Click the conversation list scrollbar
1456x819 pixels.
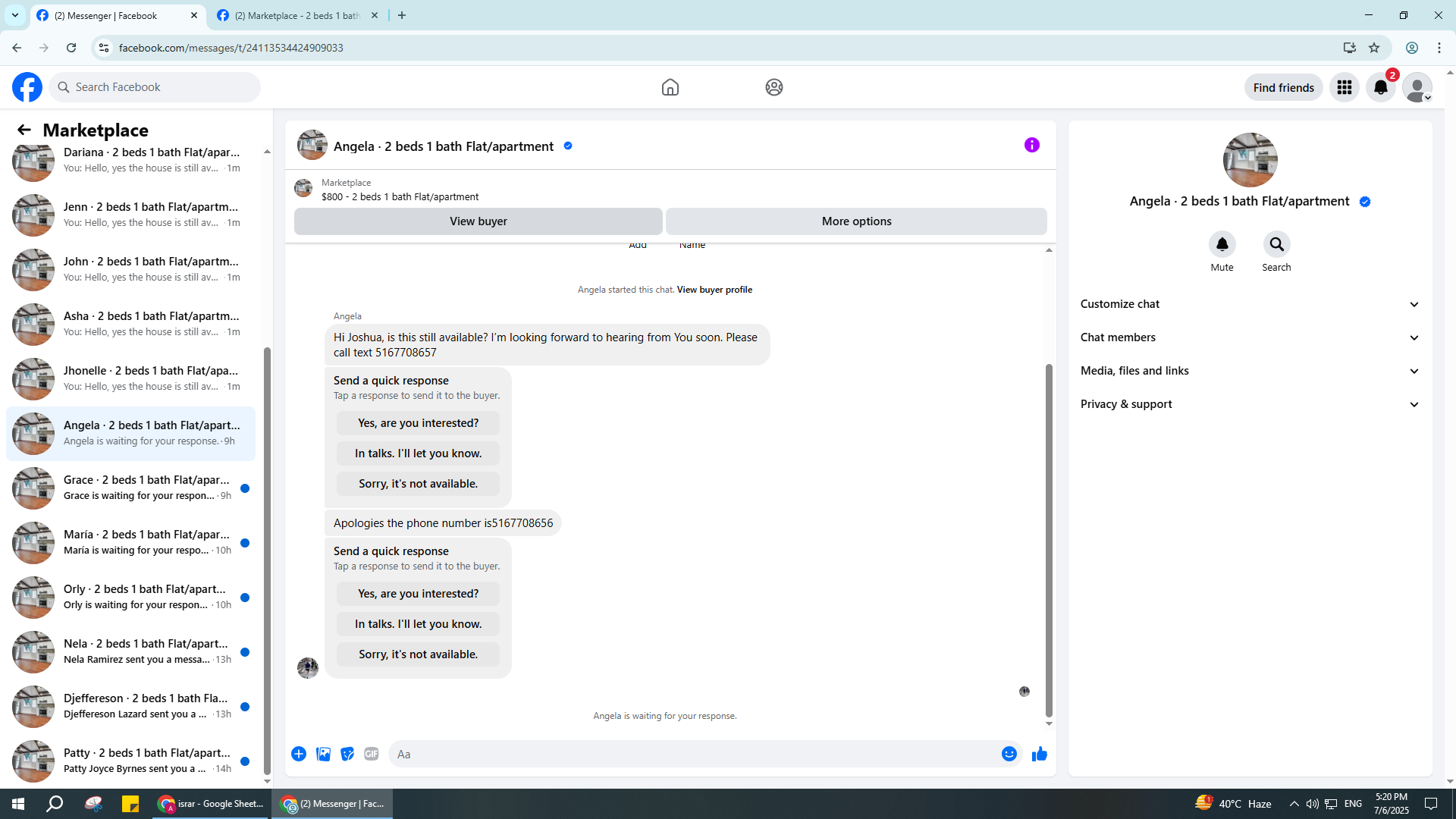point(267,561)
